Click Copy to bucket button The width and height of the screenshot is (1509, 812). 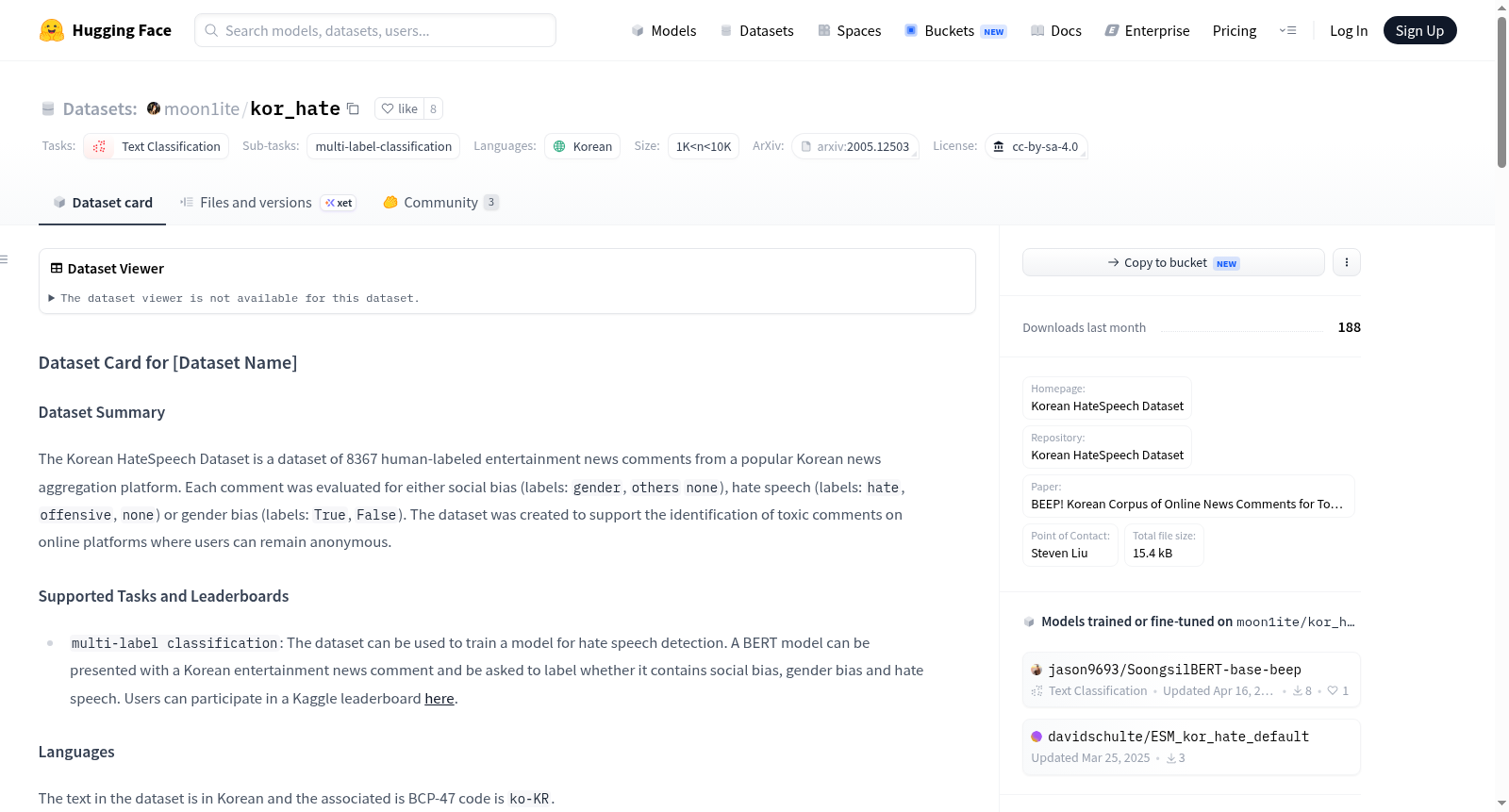[x=1173, y=262]
